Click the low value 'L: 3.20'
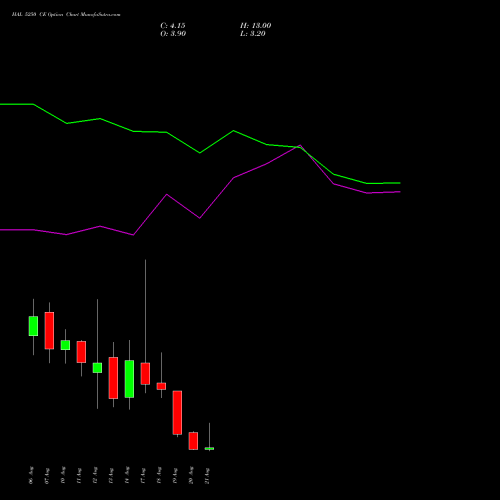 click(x=253, y=34)
